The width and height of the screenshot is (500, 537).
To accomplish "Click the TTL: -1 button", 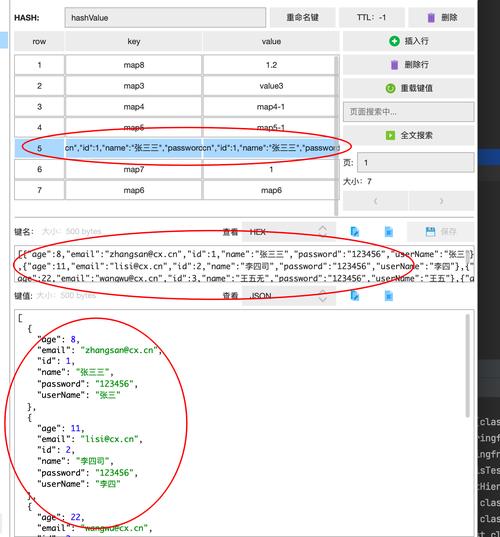I will pyautogui.click(x=371, y=17).
